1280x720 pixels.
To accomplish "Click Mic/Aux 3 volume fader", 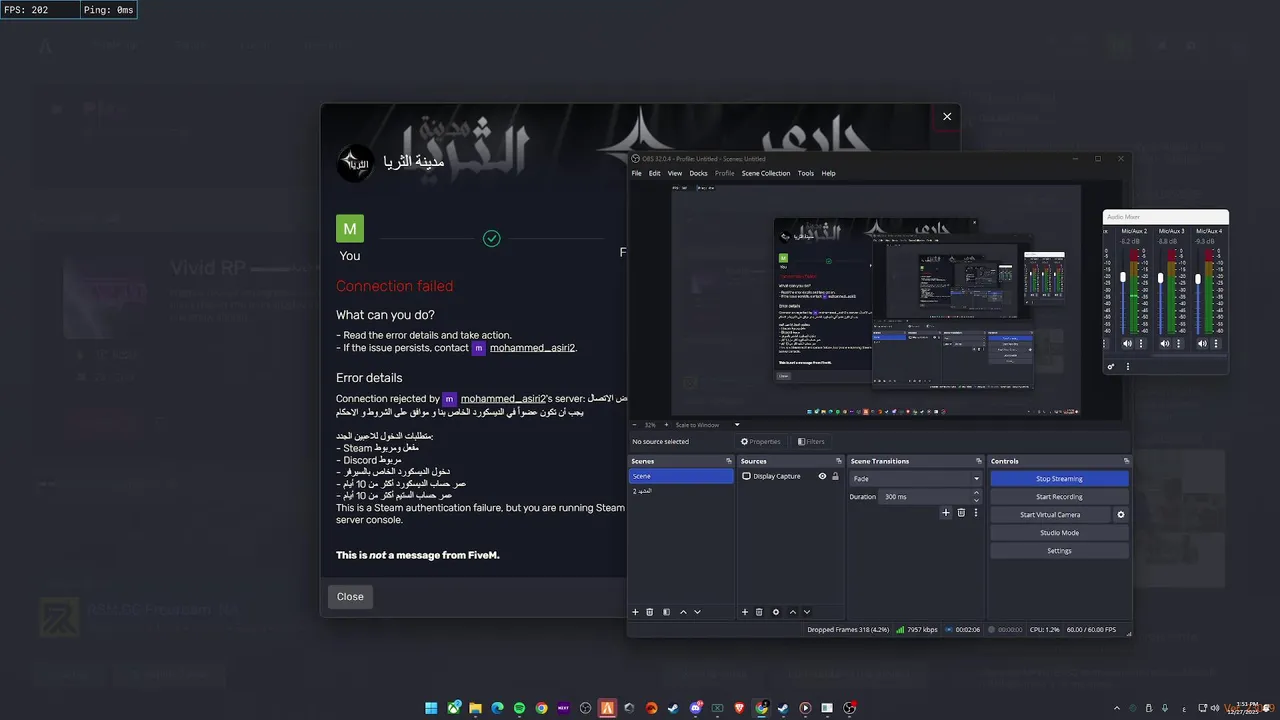I will pyautogui.click(x=1160, y=278).
